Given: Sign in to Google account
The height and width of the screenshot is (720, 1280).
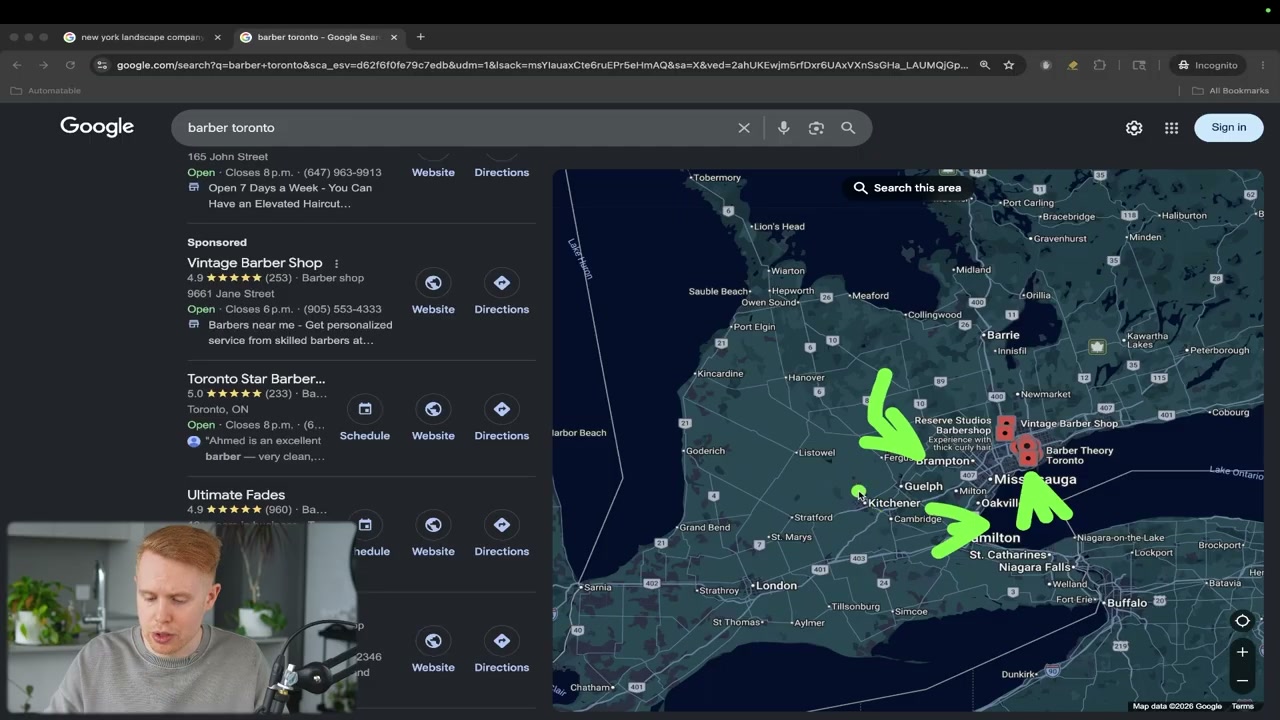Looking at the screenshot, I should tap(1229, 127).
